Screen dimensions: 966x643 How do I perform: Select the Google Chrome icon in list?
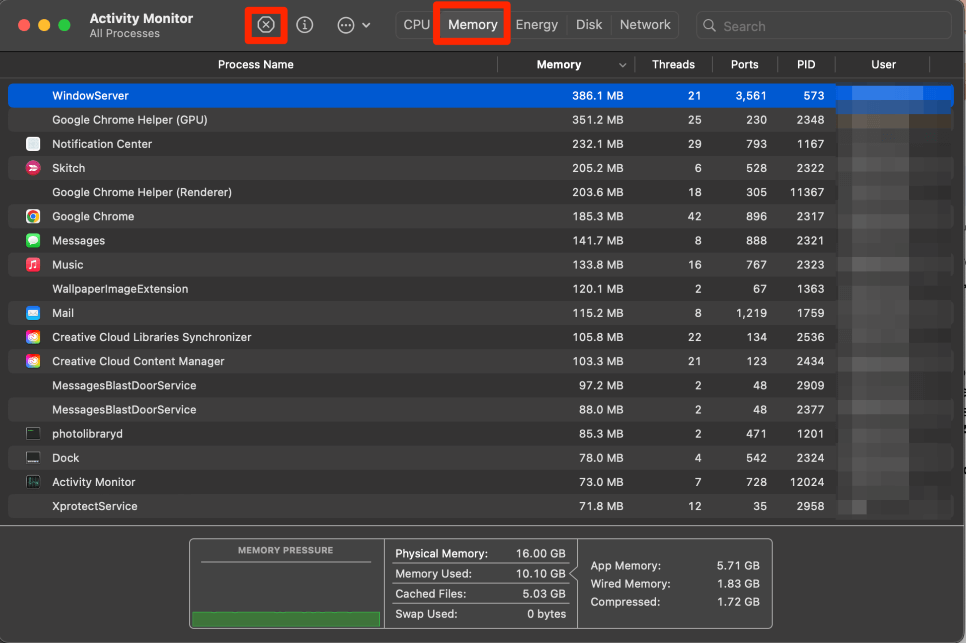click(33, 216)
